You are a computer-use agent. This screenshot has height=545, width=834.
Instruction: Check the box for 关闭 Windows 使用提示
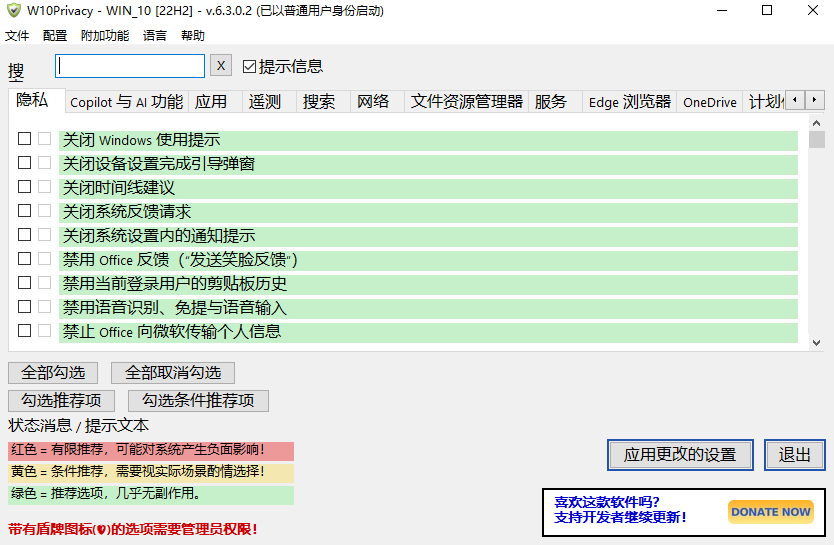click(24, 139)
